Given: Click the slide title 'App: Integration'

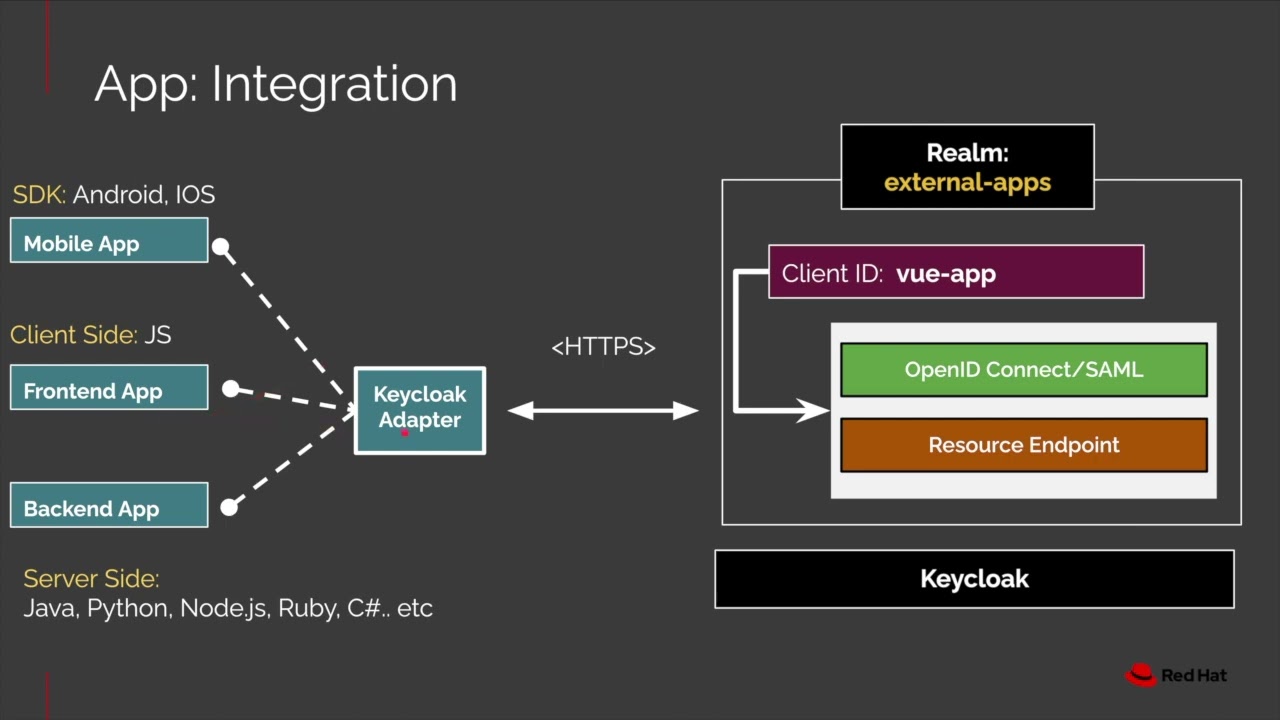Looking at the screenshot, I should click(276, 83).
